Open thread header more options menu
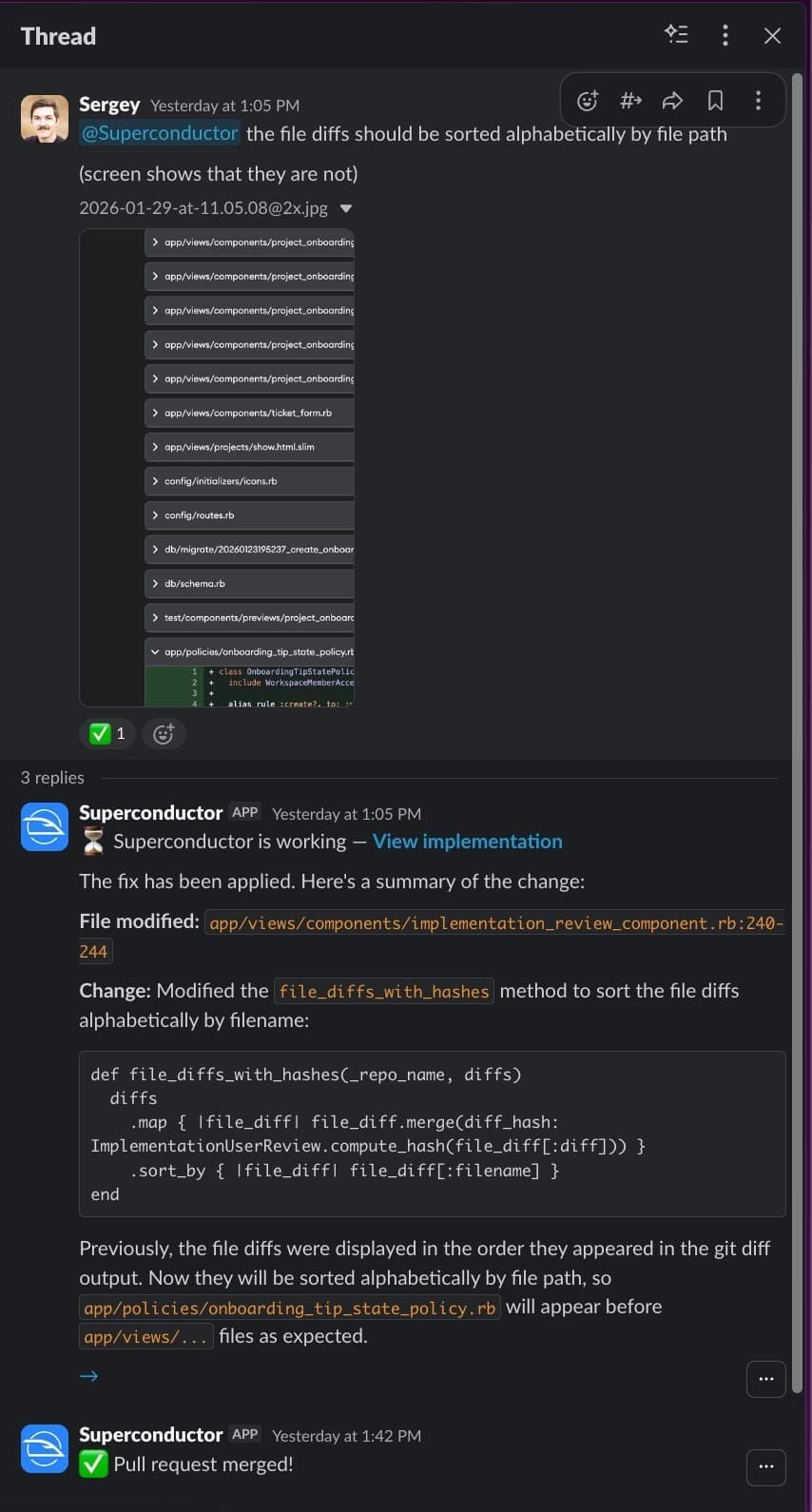Screen dimensions: 812x1512 [x=725, y=35]
